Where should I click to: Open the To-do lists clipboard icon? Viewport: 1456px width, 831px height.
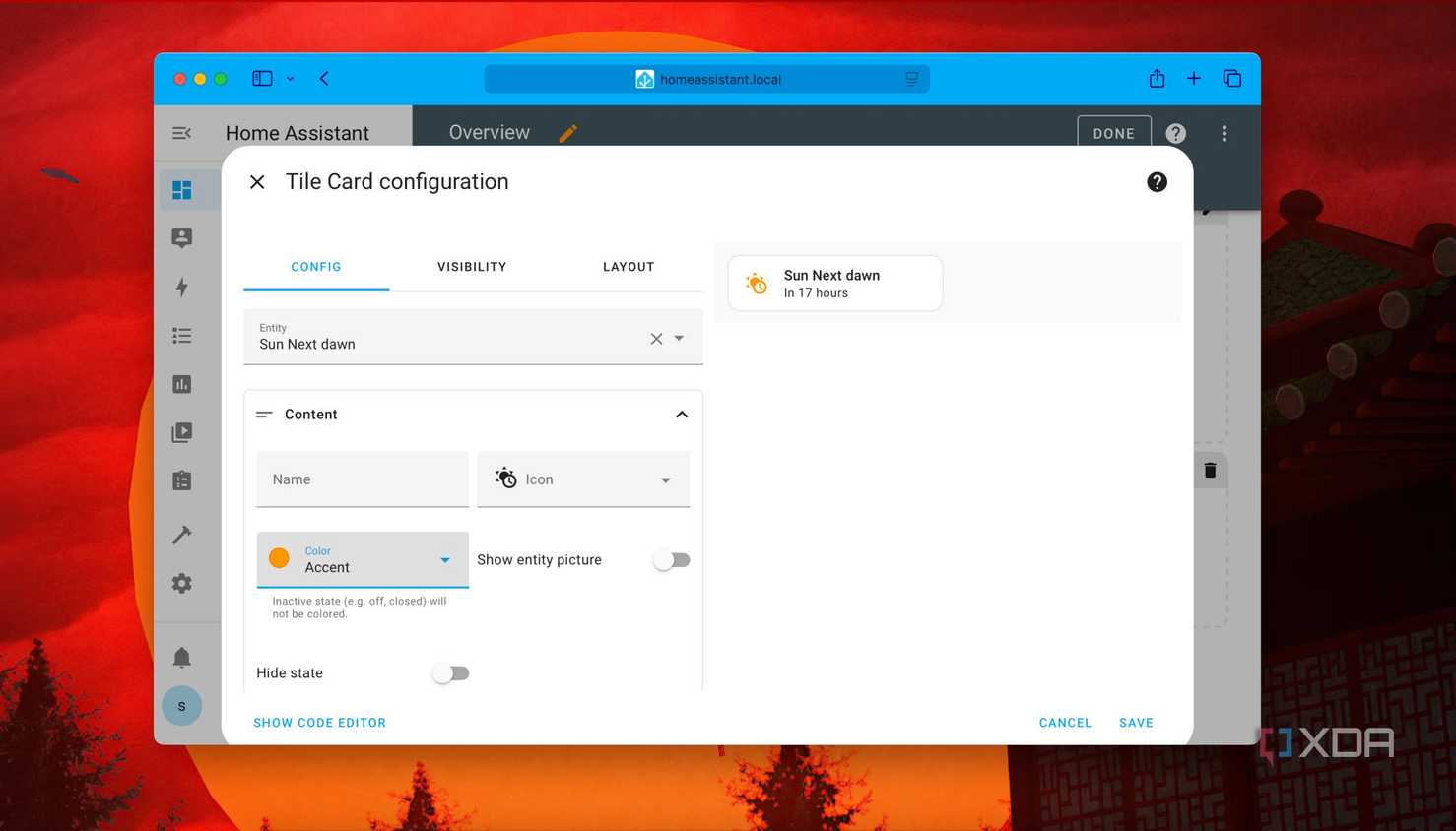182,480
